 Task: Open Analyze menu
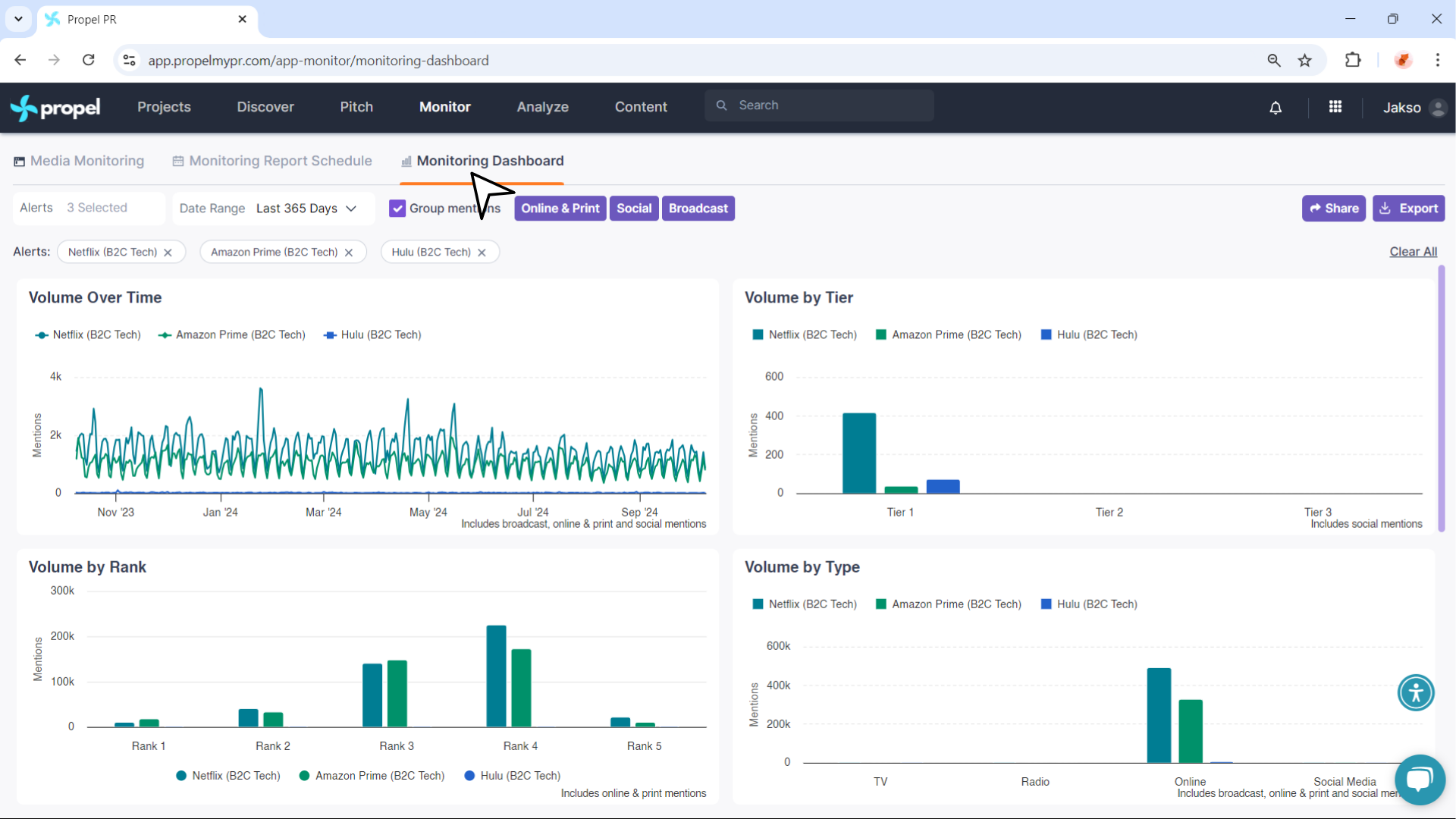click(543, 108)
